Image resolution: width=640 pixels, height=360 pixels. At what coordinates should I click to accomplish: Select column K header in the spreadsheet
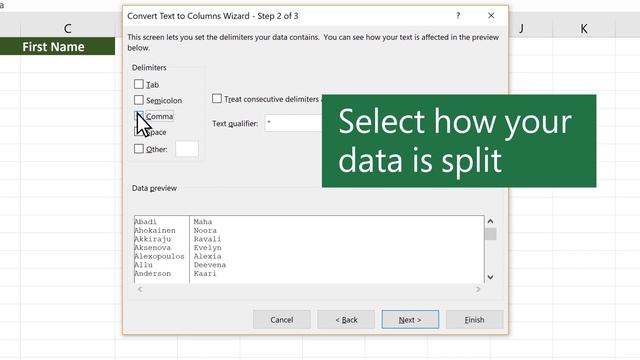tap(584, 28)
